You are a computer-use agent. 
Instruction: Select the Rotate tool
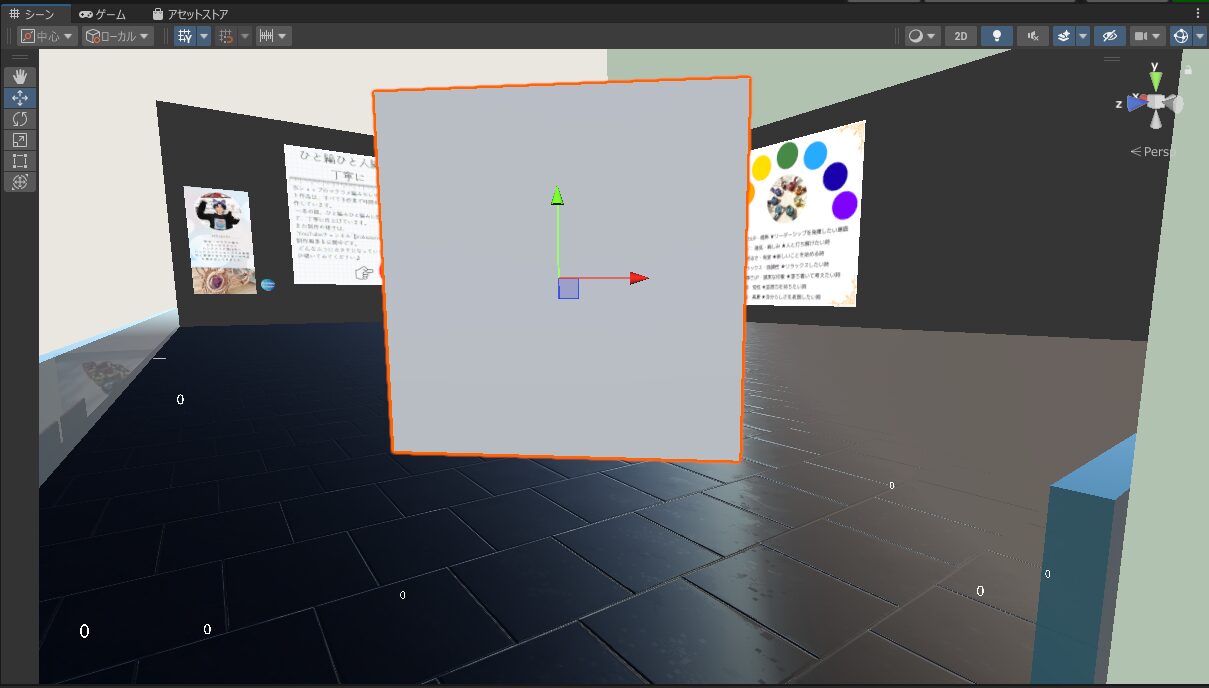tap(20, 119)
